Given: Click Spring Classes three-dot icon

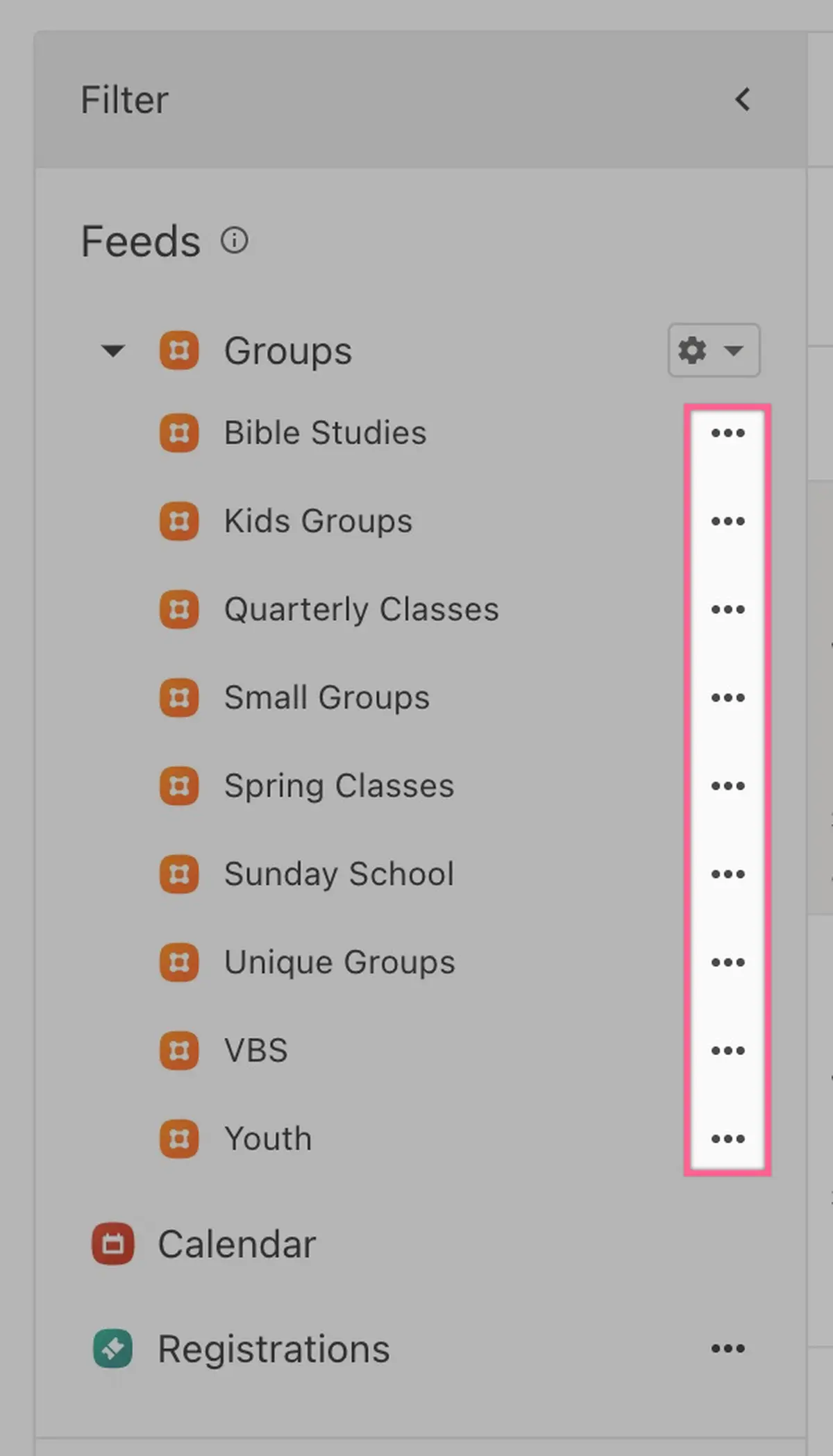Looking at the screenshot, I should pyautogui.click(x=727, y=786).
